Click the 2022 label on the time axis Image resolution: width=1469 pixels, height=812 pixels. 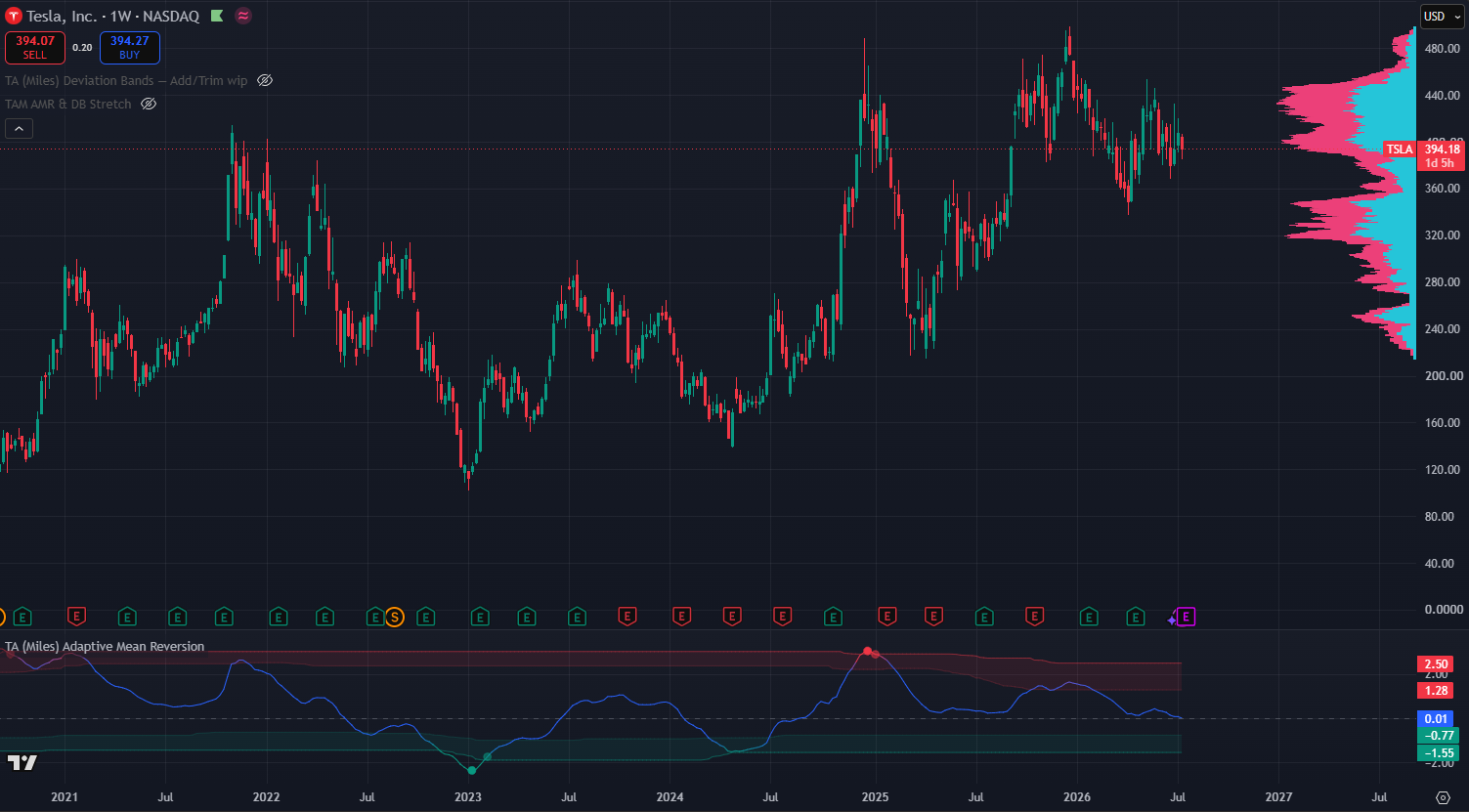266,797
